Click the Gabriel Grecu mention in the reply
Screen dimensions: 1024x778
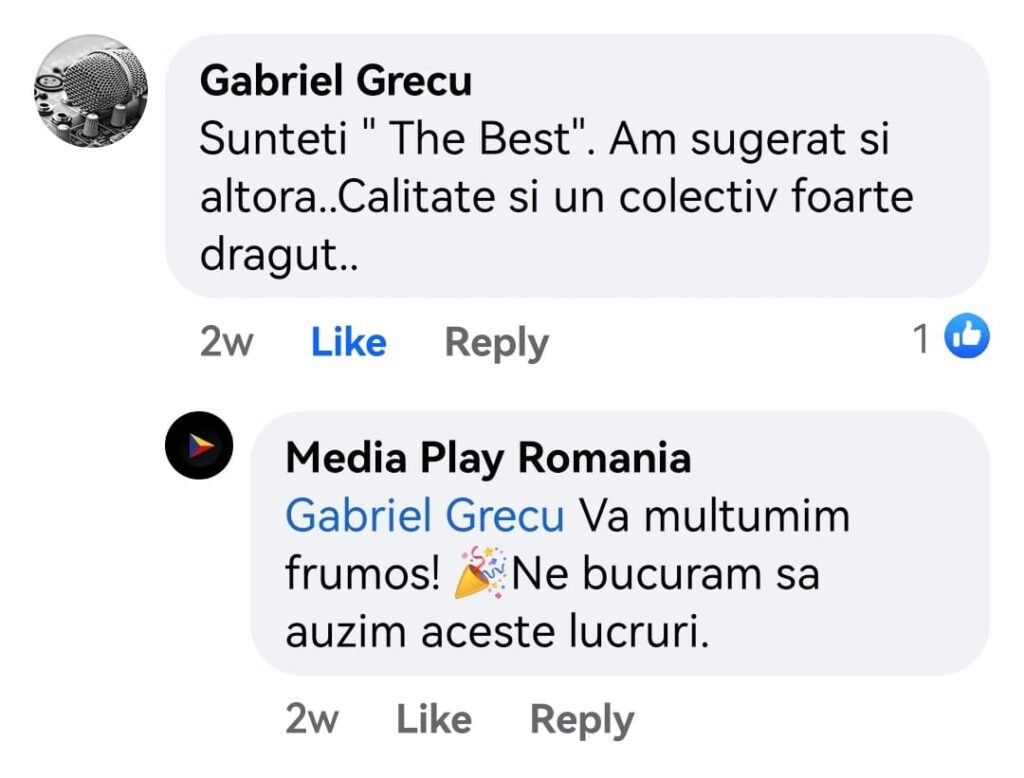[425, 517]
